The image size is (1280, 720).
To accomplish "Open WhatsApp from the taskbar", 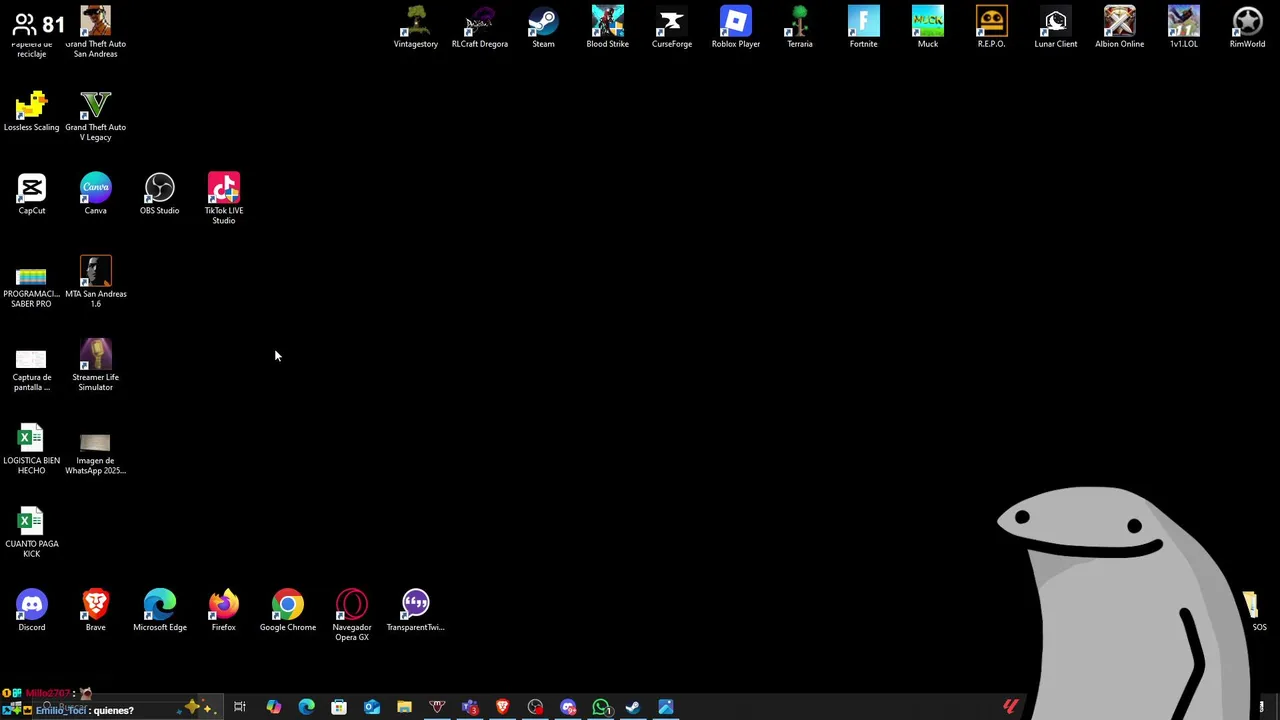I will click(600, 708).
